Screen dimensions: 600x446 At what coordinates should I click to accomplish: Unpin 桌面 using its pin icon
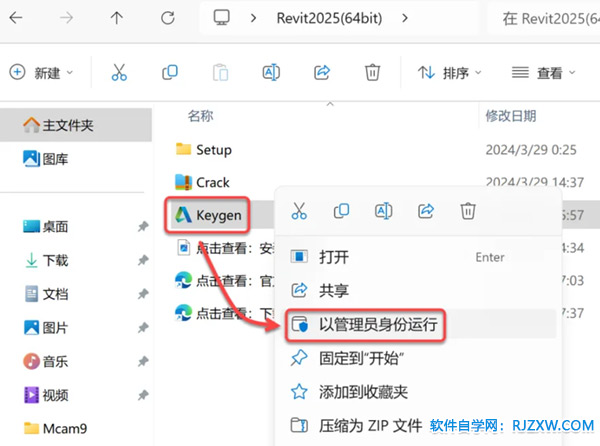tap(143, 226)
